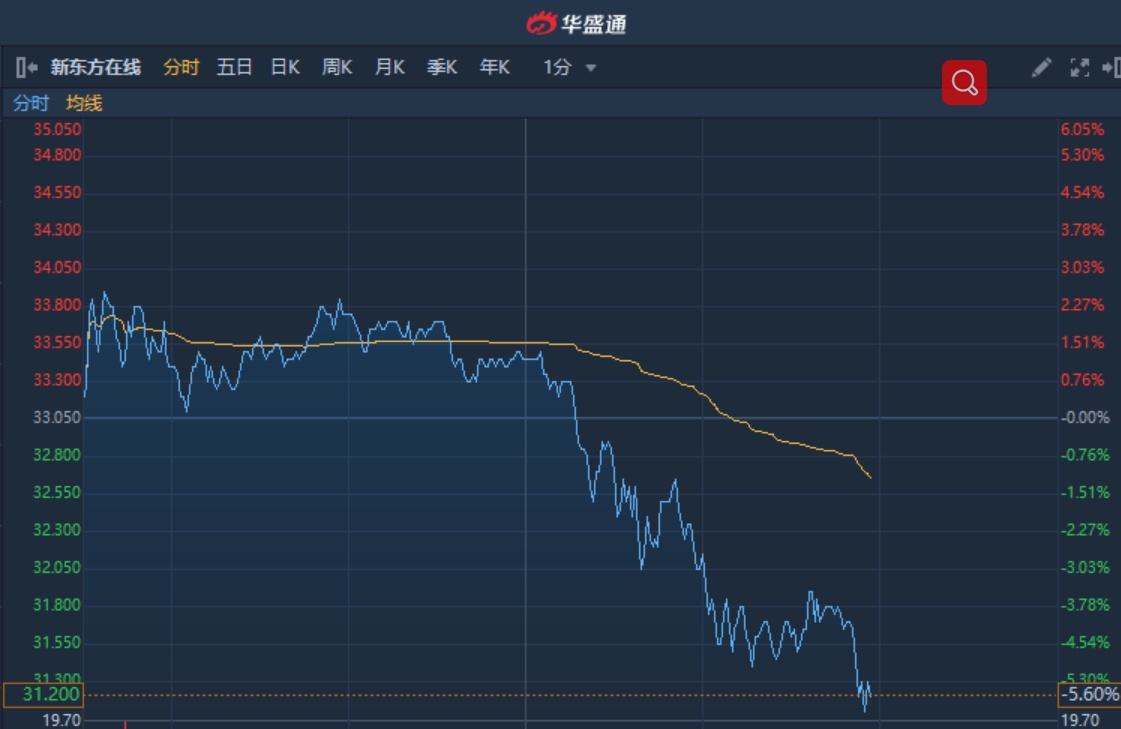Switch to the 五日 five-day view

(234, 68)
